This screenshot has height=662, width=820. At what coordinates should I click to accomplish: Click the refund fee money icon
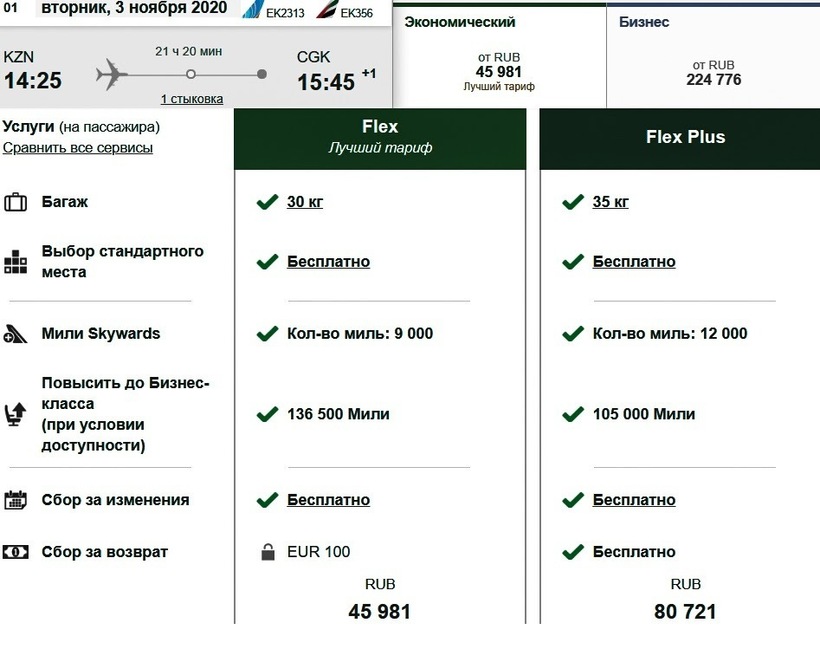15,552
